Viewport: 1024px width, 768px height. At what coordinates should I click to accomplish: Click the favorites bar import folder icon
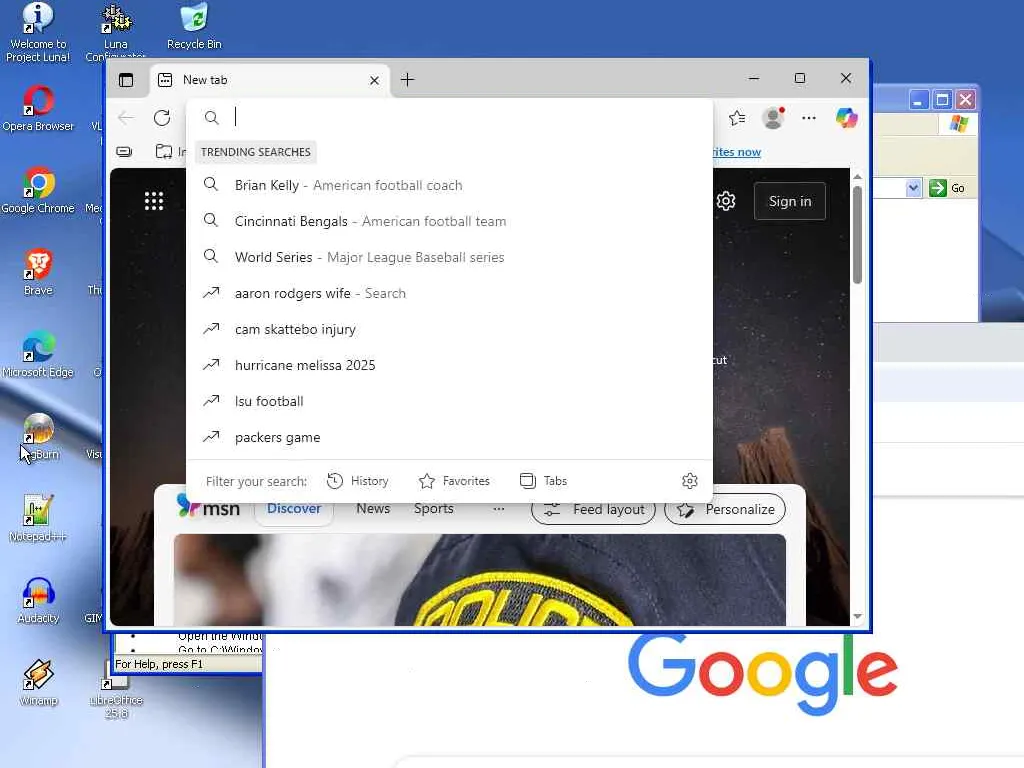(164, 152)
